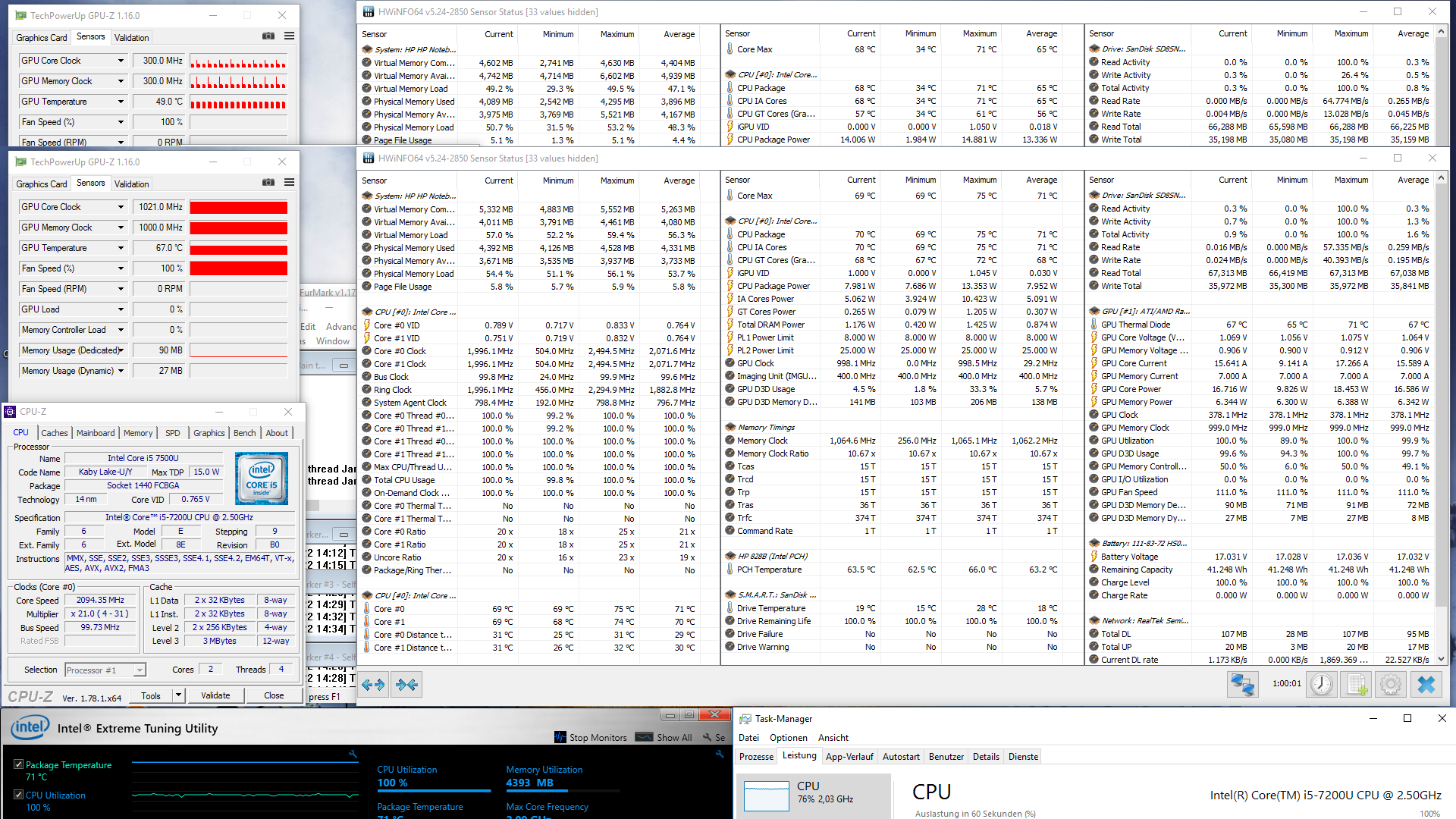Click the GPU-Z screenshot camera icon
1456x819 pixels.
(268, 182)
